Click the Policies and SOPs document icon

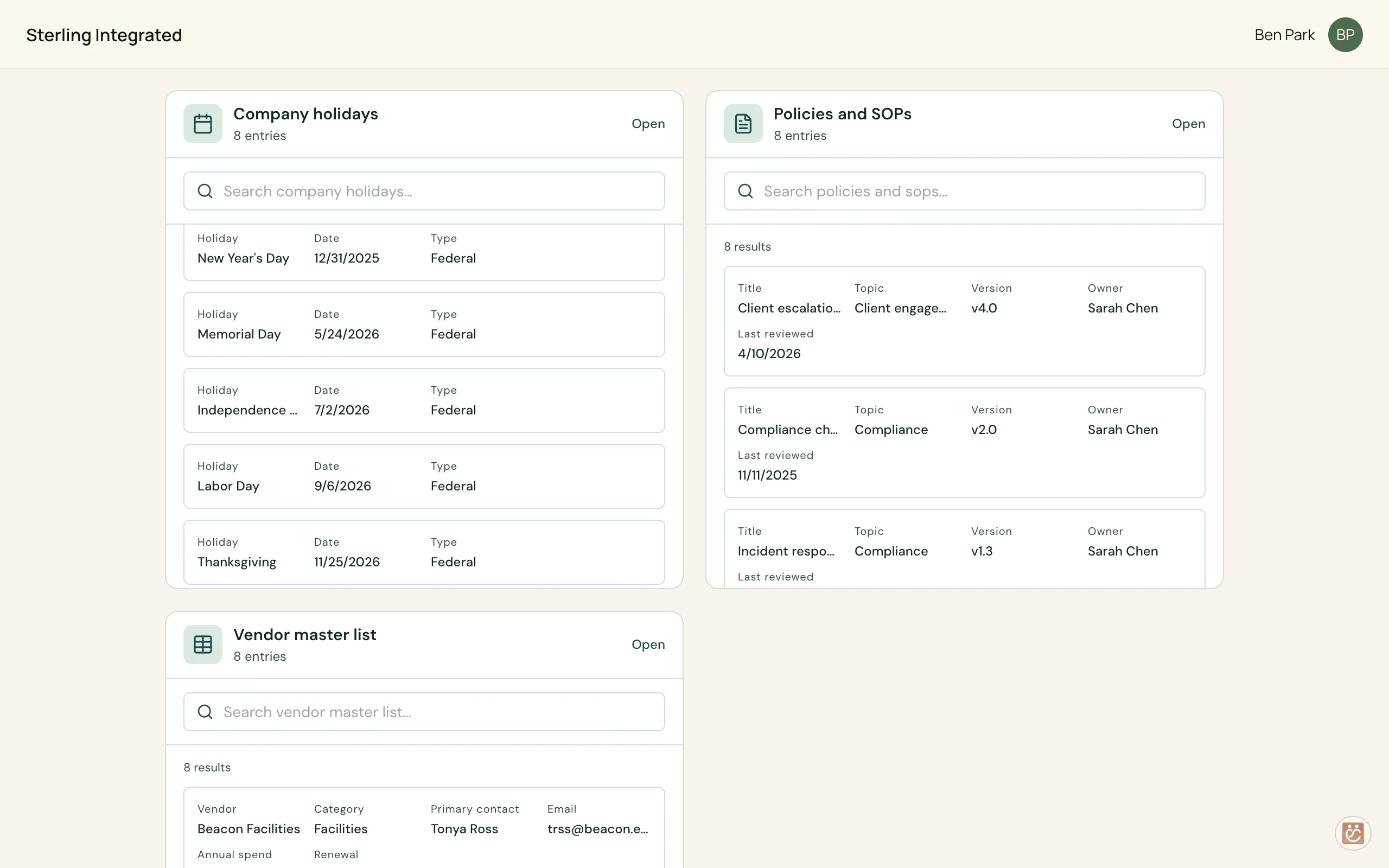coord(743,124)
